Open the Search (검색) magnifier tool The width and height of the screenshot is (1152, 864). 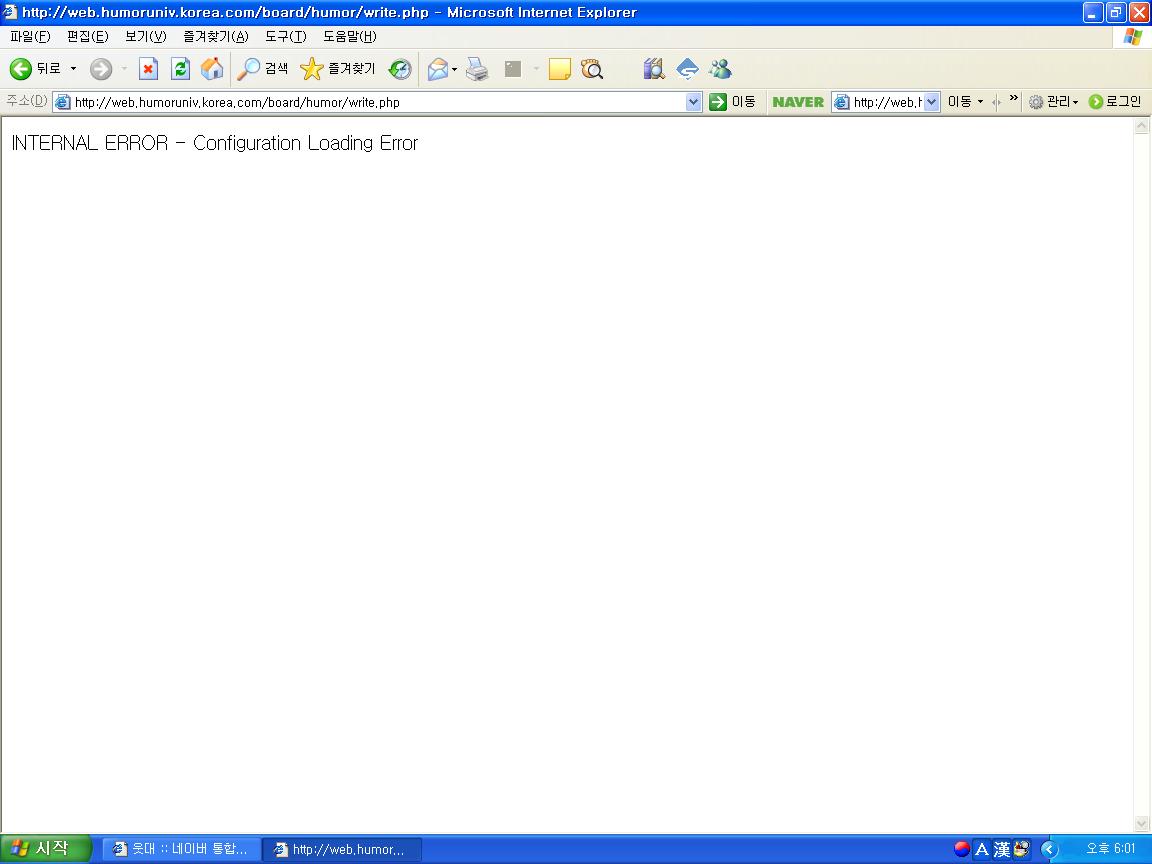pyautogui.click(x=263, y=69)
